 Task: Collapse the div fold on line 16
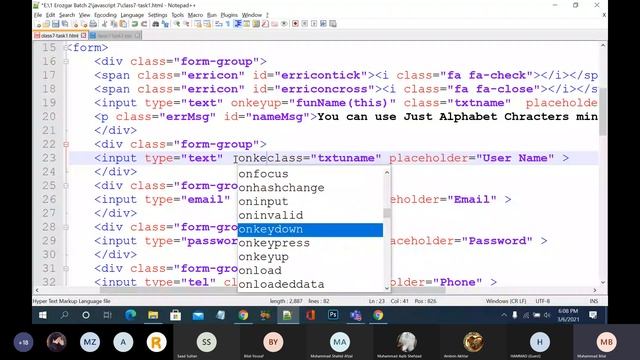[66, 62]
